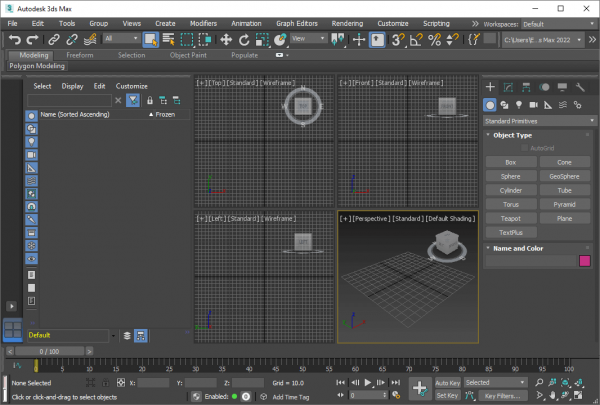Click the Cylinder button
This screenshot has width=600, height=405.
(510, 190)
